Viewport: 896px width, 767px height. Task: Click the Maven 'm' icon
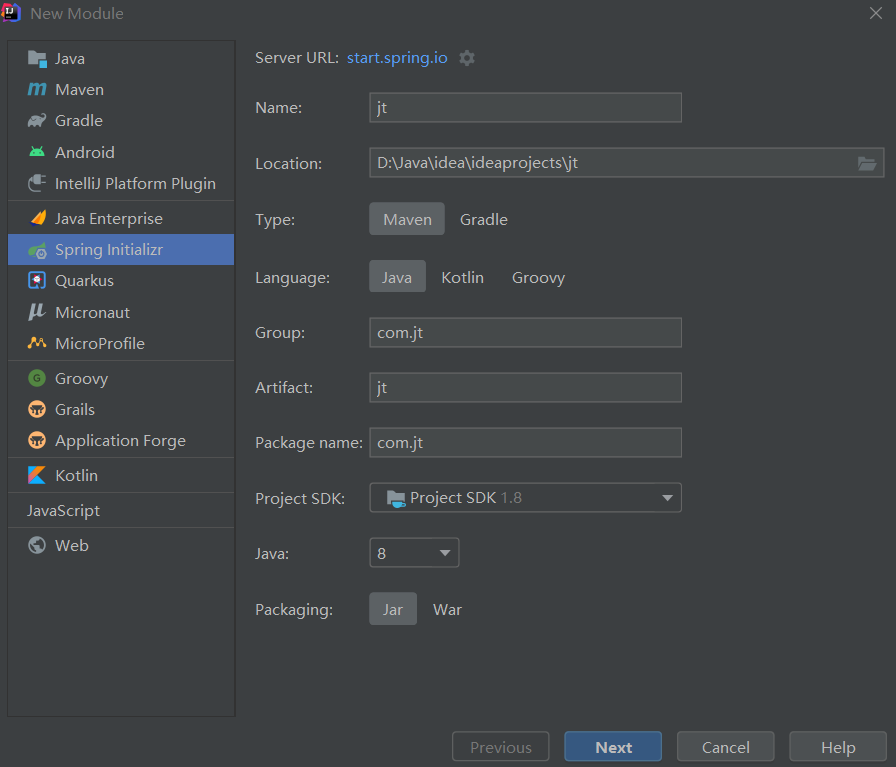coord(37,90)
